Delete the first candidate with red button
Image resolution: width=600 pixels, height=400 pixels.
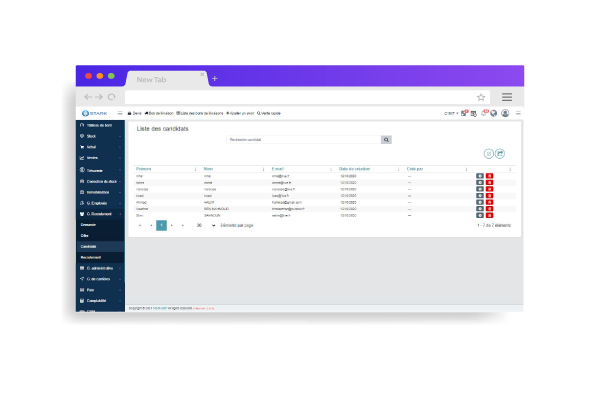[490, 176]
